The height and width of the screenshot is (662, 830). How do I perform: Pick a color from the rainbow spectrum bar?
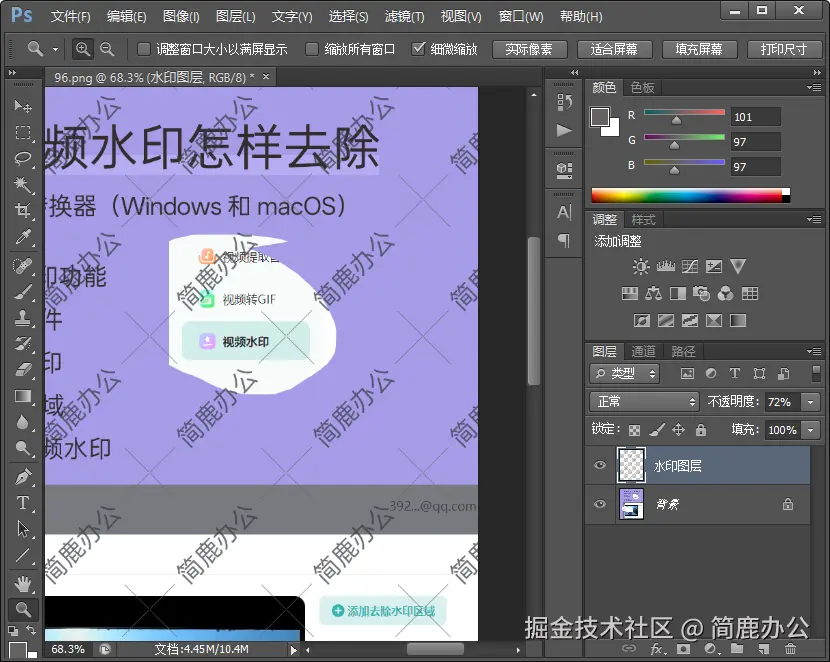pos(690,191)
